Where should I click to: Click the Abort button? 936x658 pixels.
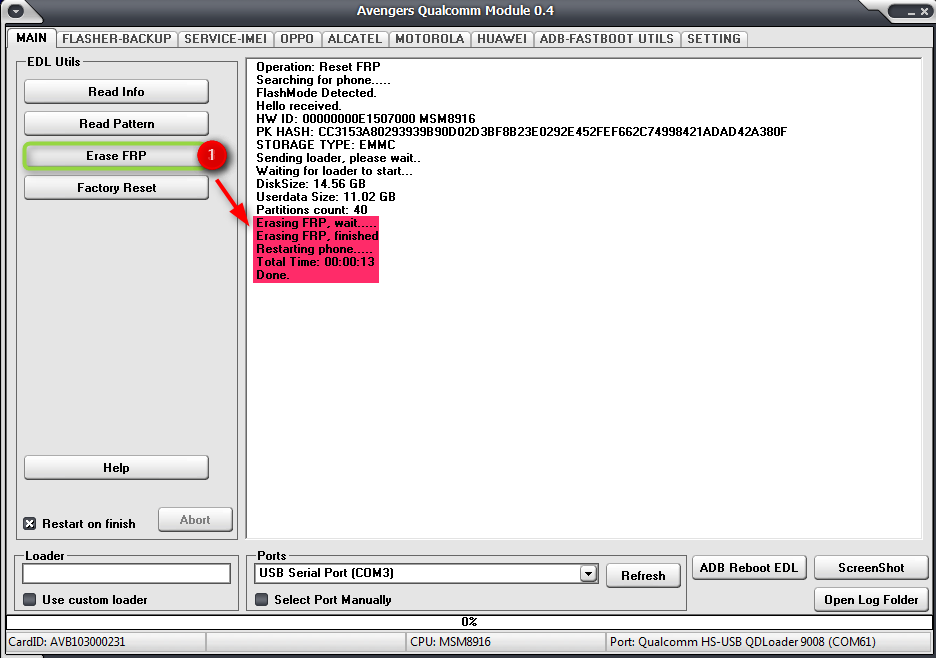[x=195, y=519]
